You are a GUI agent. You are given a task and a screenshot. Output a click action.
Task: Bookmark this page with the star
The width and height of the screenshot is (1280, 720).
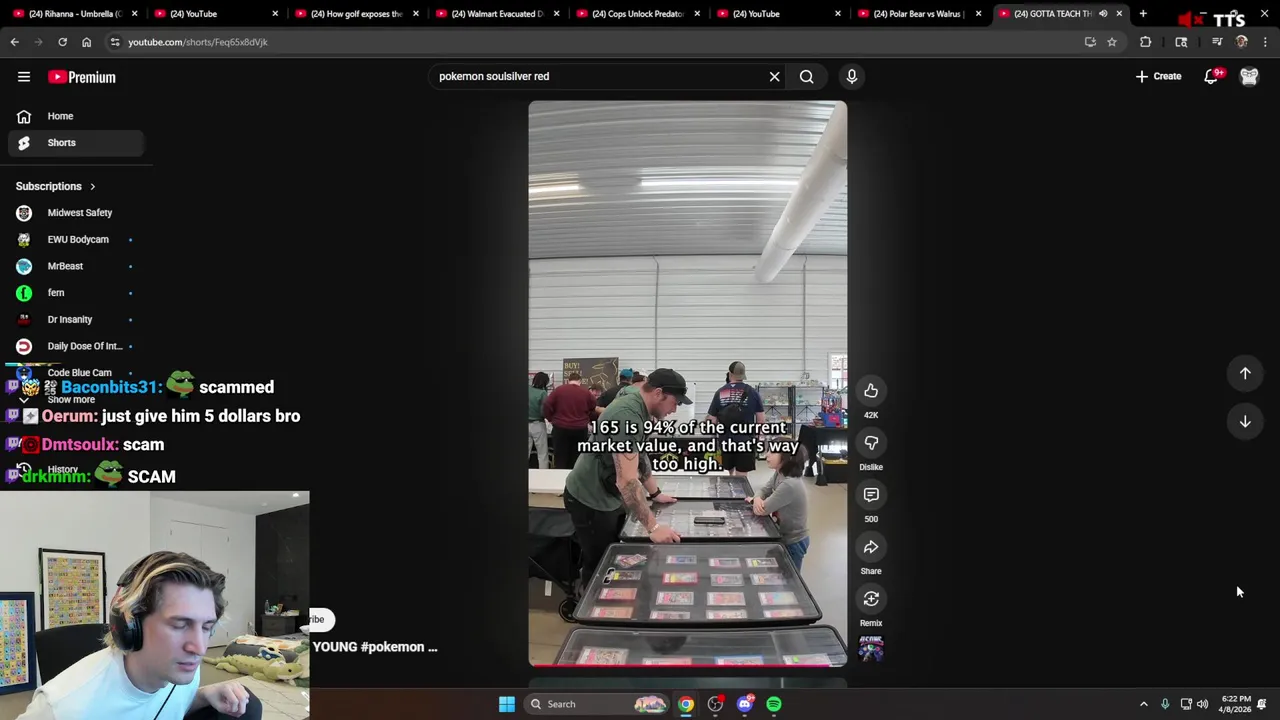[x=1111, y=42]
